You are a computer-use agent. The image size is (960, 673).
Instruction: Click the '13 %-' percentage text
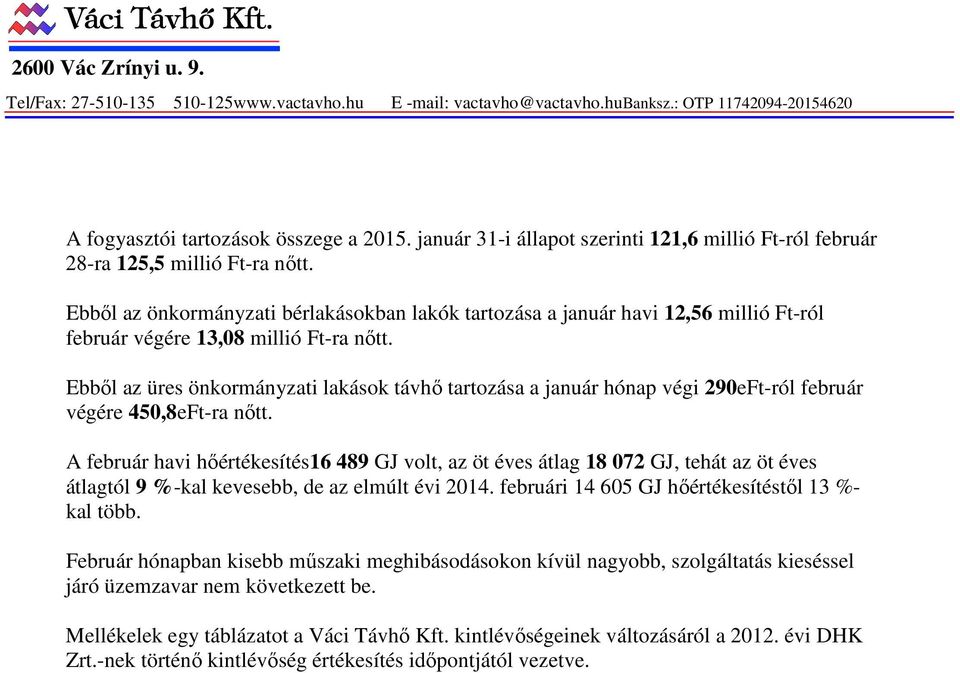[x=834, y=487]
